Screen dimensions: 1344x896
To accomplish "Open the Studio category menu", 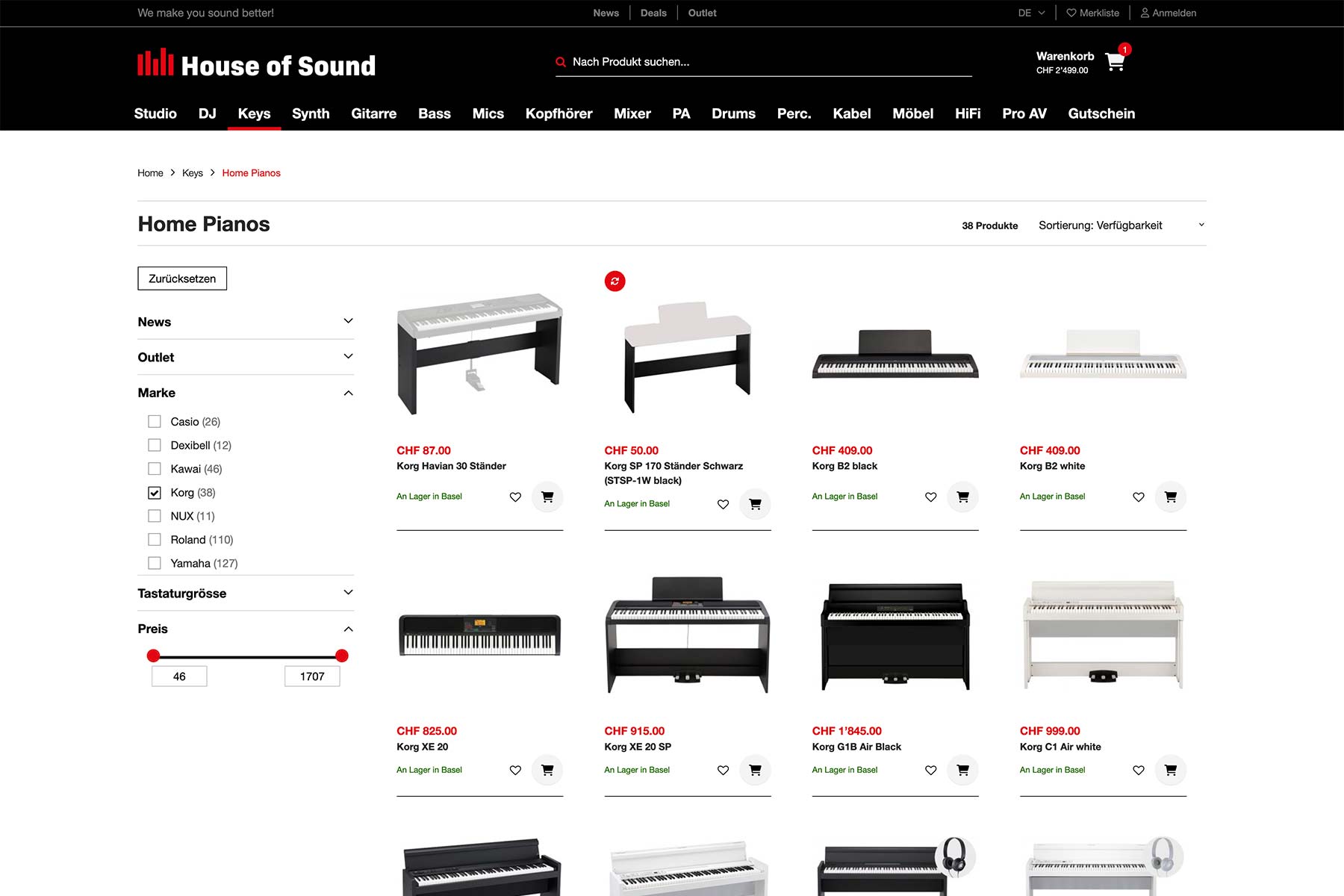I will pyautogui.click(x=155, y=113).
